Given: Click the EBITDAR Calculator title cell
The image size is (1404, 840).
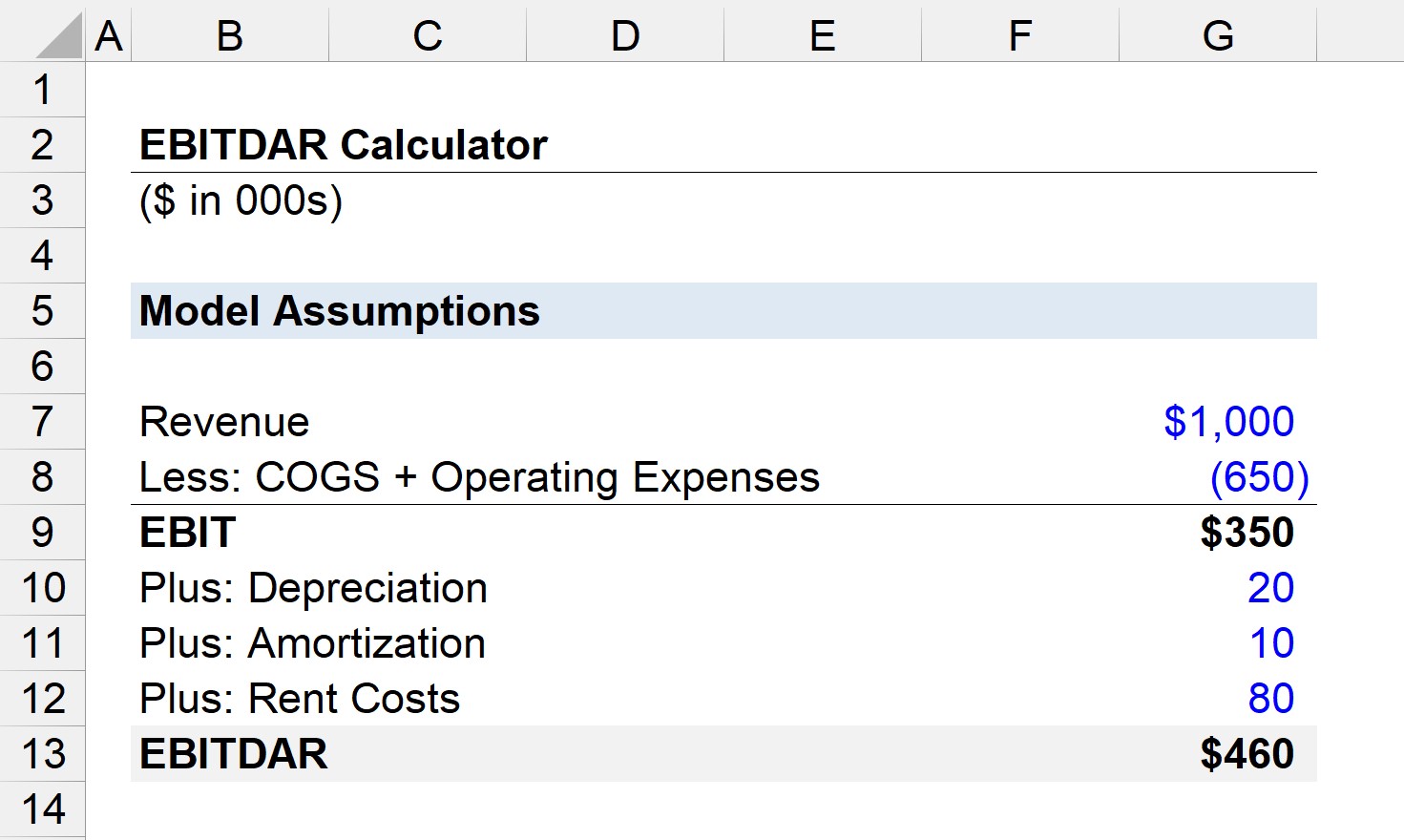Looking at the screenshot, I should (x=344, y=145).
